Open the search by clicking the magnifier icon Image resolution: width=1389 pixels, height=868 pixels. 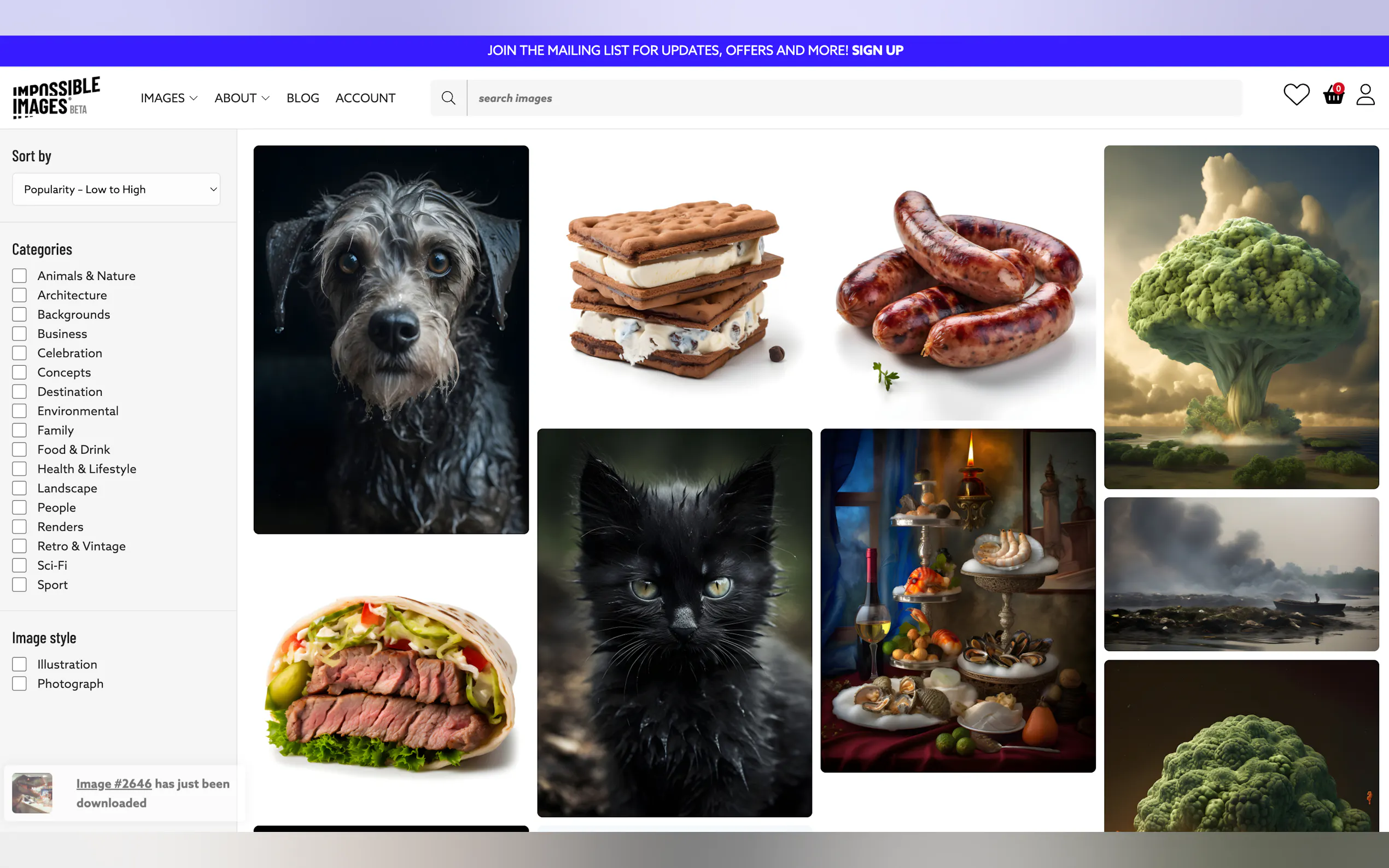[x=448, y=98]
